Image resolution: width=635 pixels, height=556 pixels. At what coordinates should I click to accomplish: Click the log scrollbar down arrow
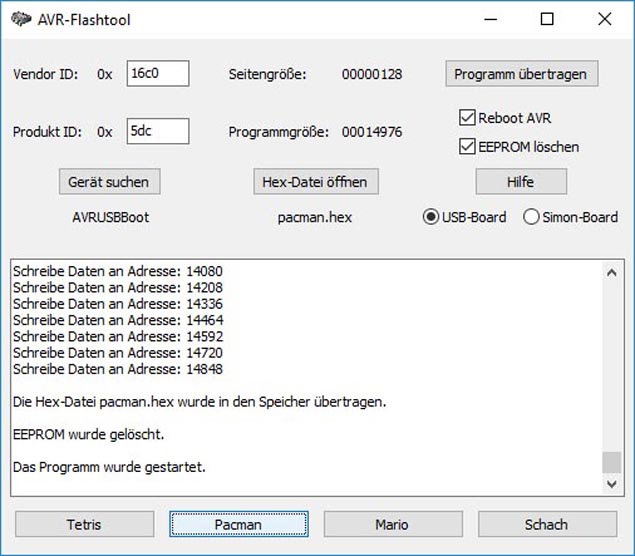[x=612, y=484]
